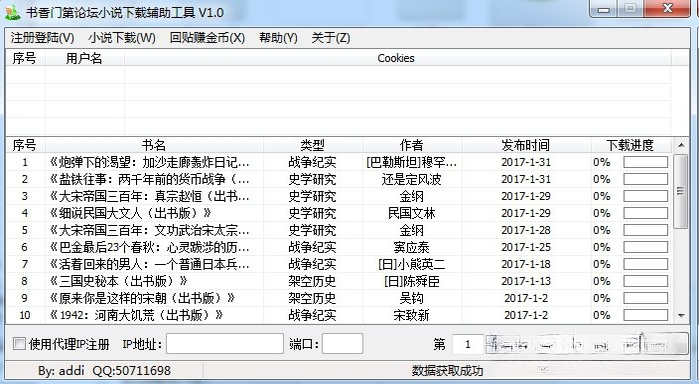Click author cell 民国文林
This screenshot has width=699, height=384.
[411, 213]
